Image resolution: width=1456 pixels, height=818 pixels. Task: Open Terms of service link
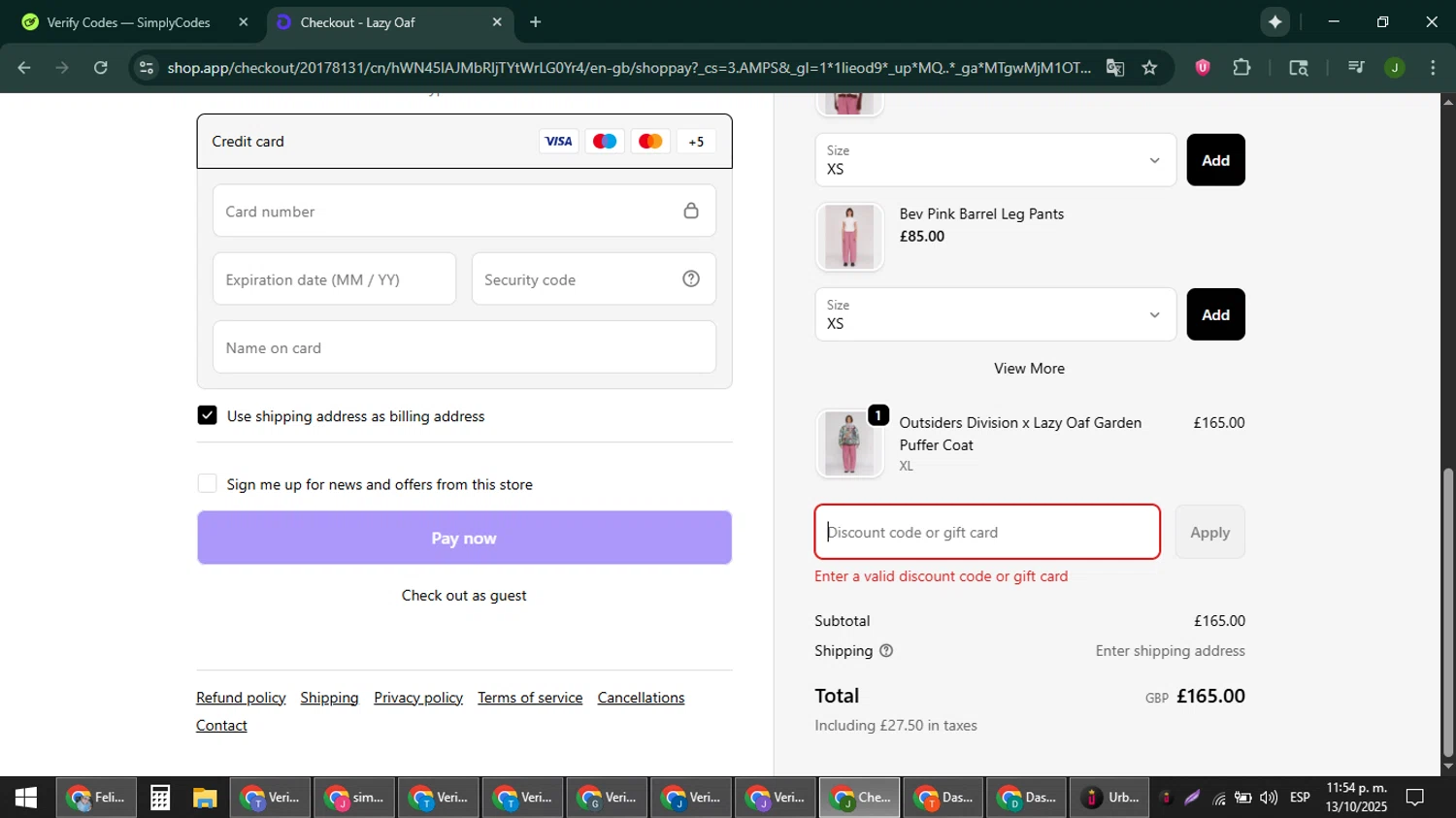(530, 698)
